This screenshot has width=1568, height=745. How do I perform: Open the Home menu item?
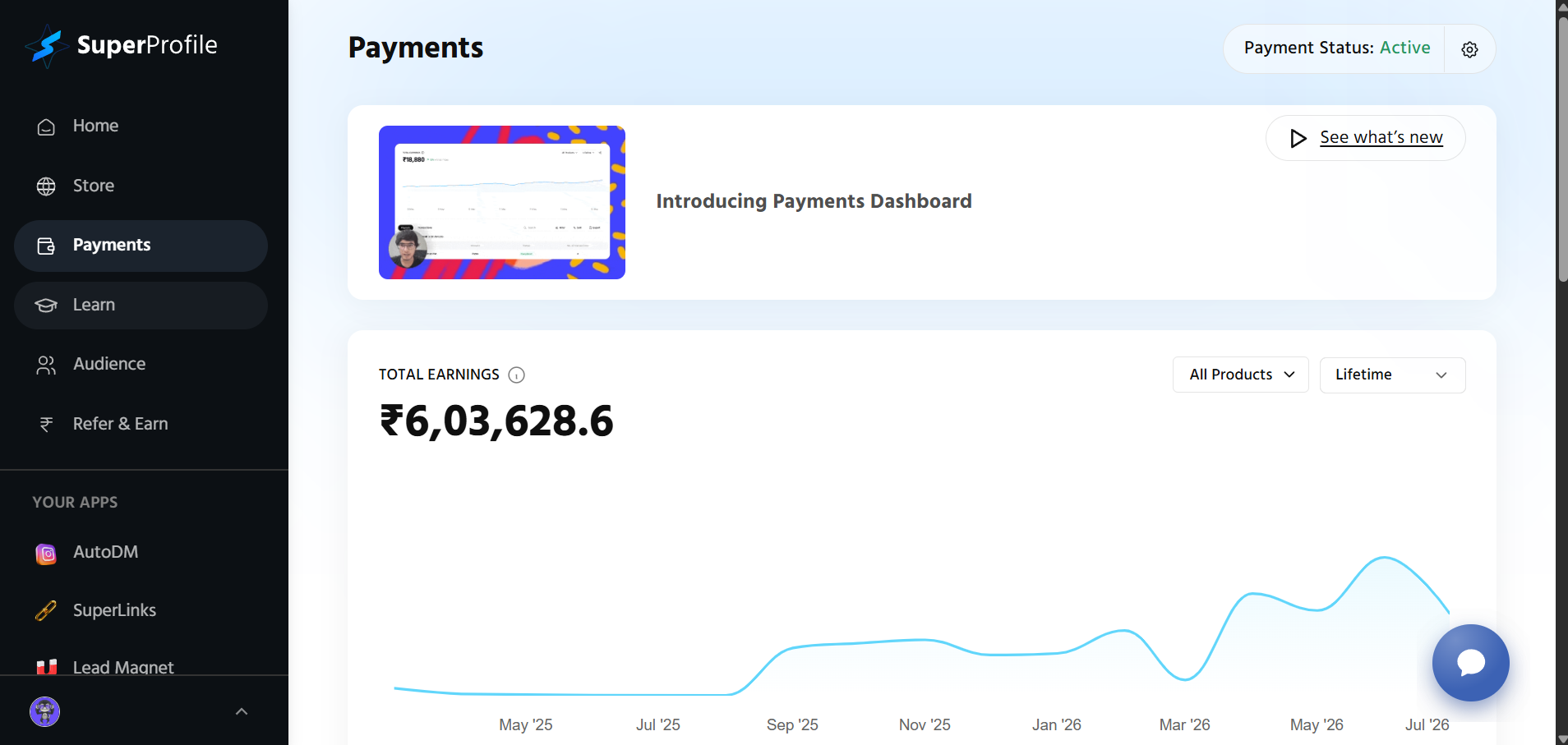click(141, 126)
